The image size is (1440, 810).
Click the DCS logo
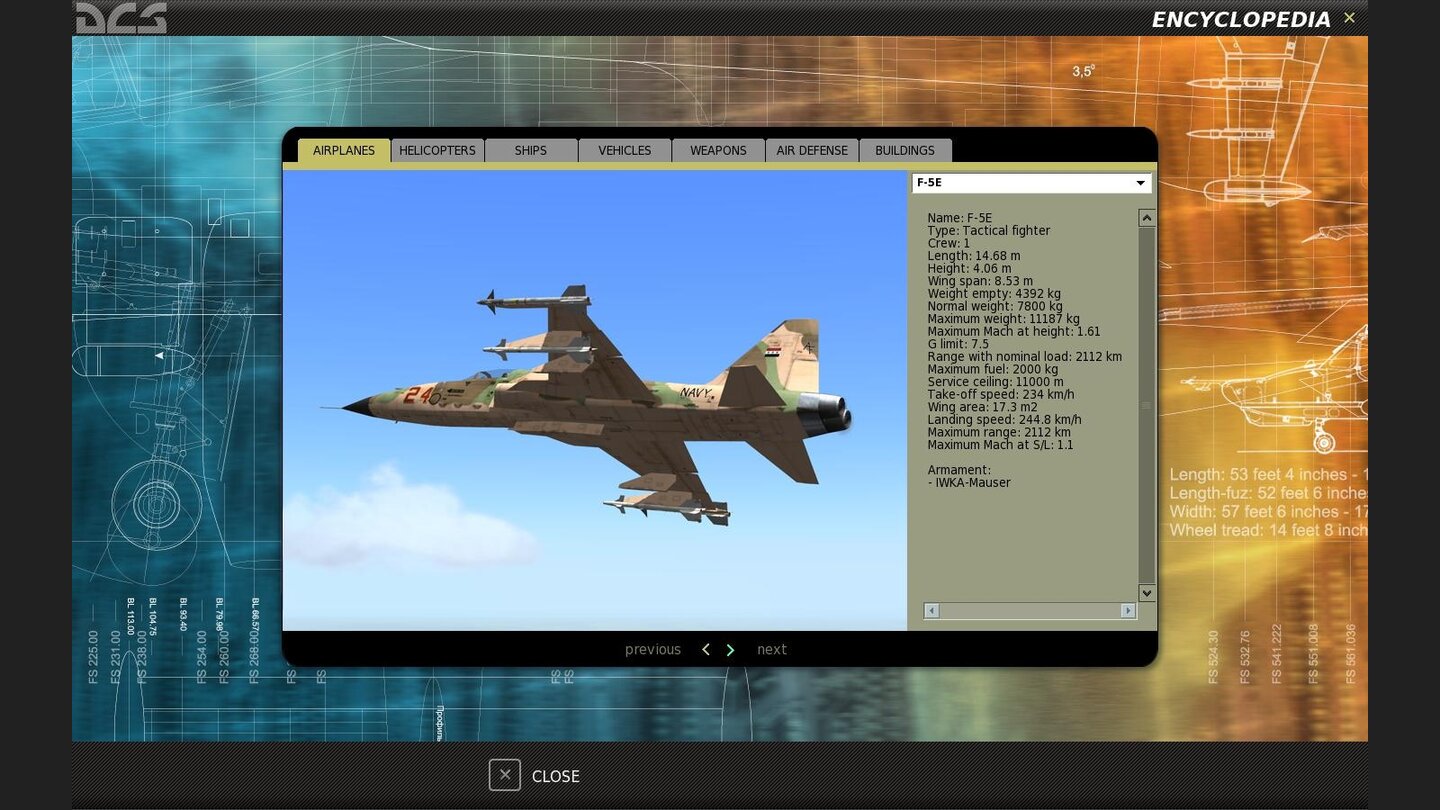click(x=121, y=18)
